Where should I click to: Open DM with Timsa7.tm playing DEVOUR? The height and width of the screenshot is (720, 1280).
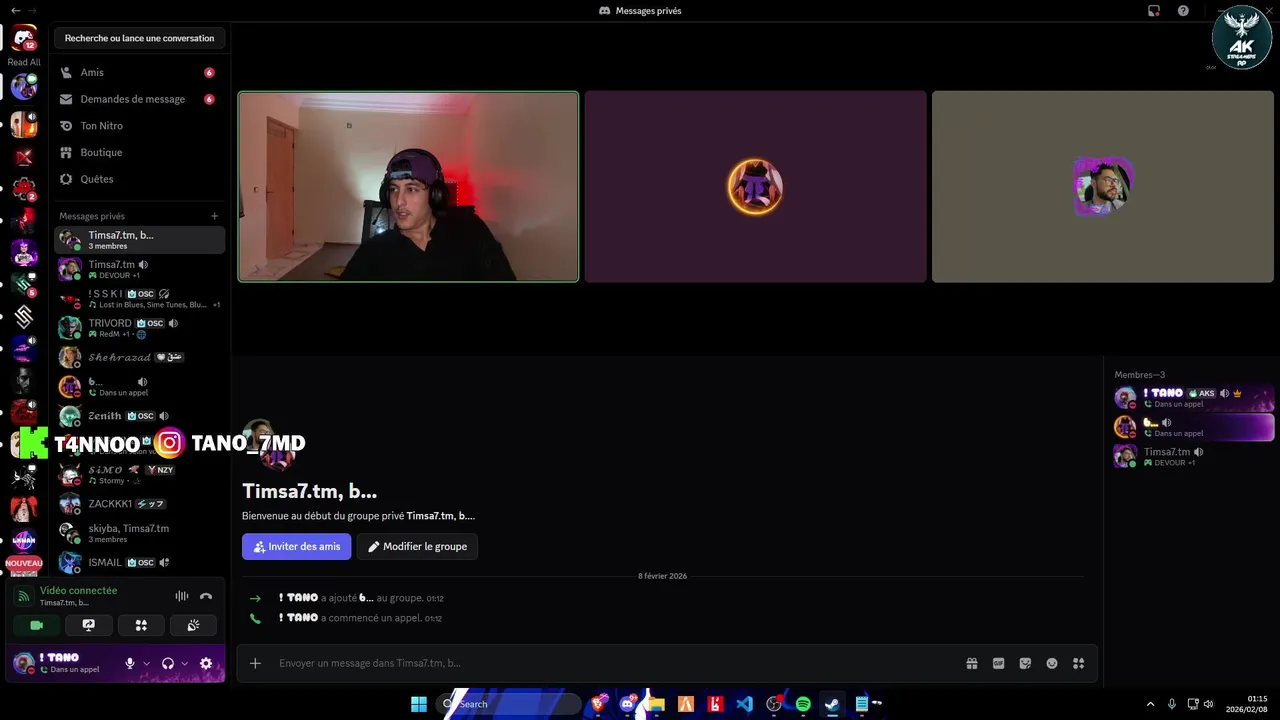(x=139, y=269)
